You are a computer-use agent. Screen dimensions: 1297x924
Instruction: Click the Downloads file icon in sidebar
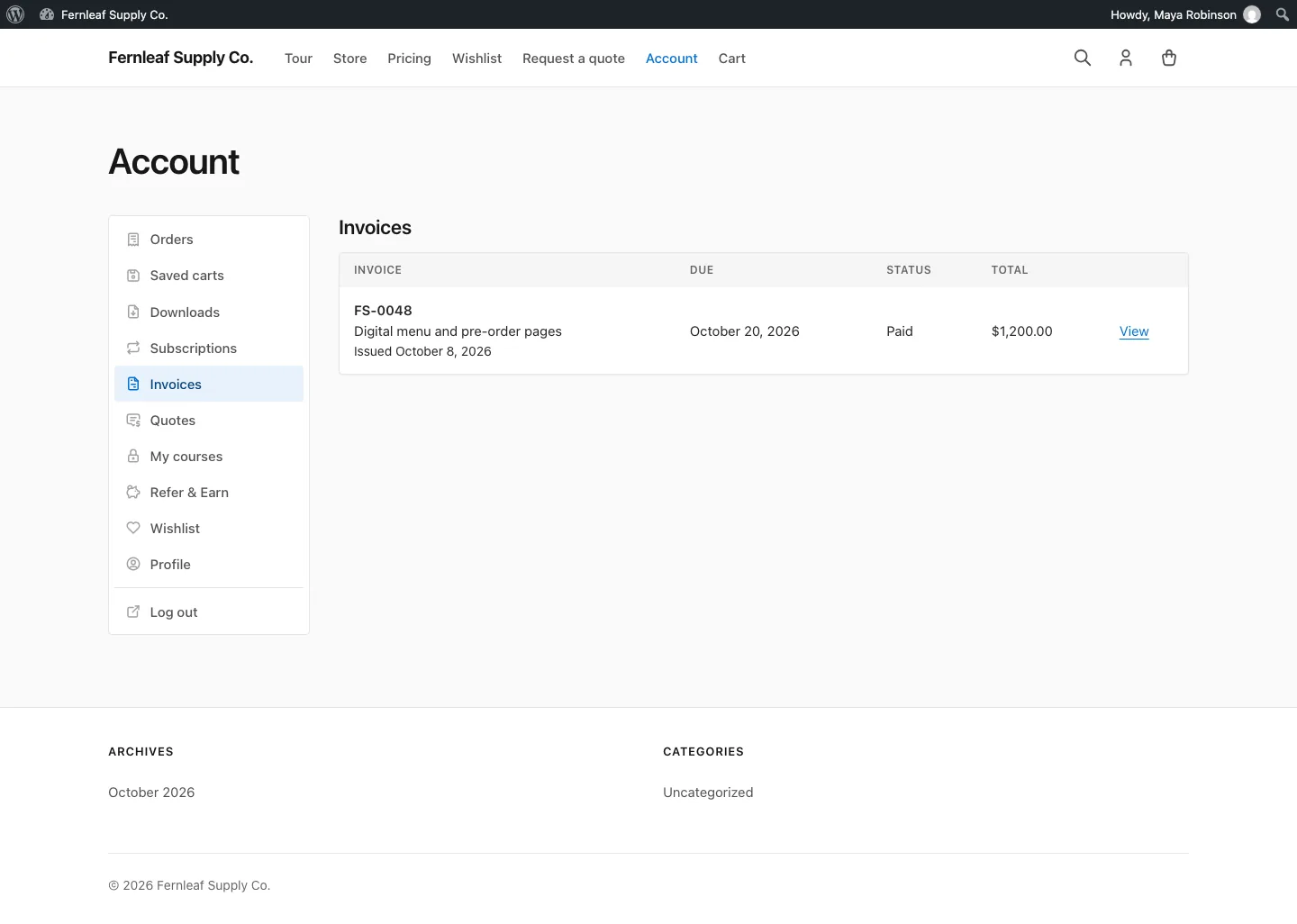[x=133, y=312]
